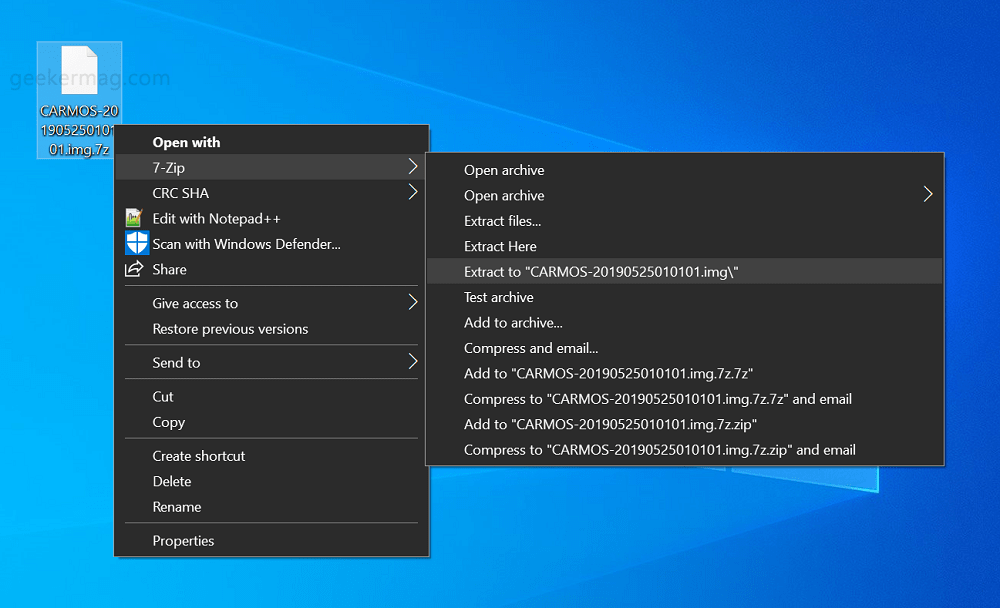Choose Add to "CARMOS-20190525010101.img.7z.7z"
The height and width of the screenshot is (608, 1000).
coord(685,373)
